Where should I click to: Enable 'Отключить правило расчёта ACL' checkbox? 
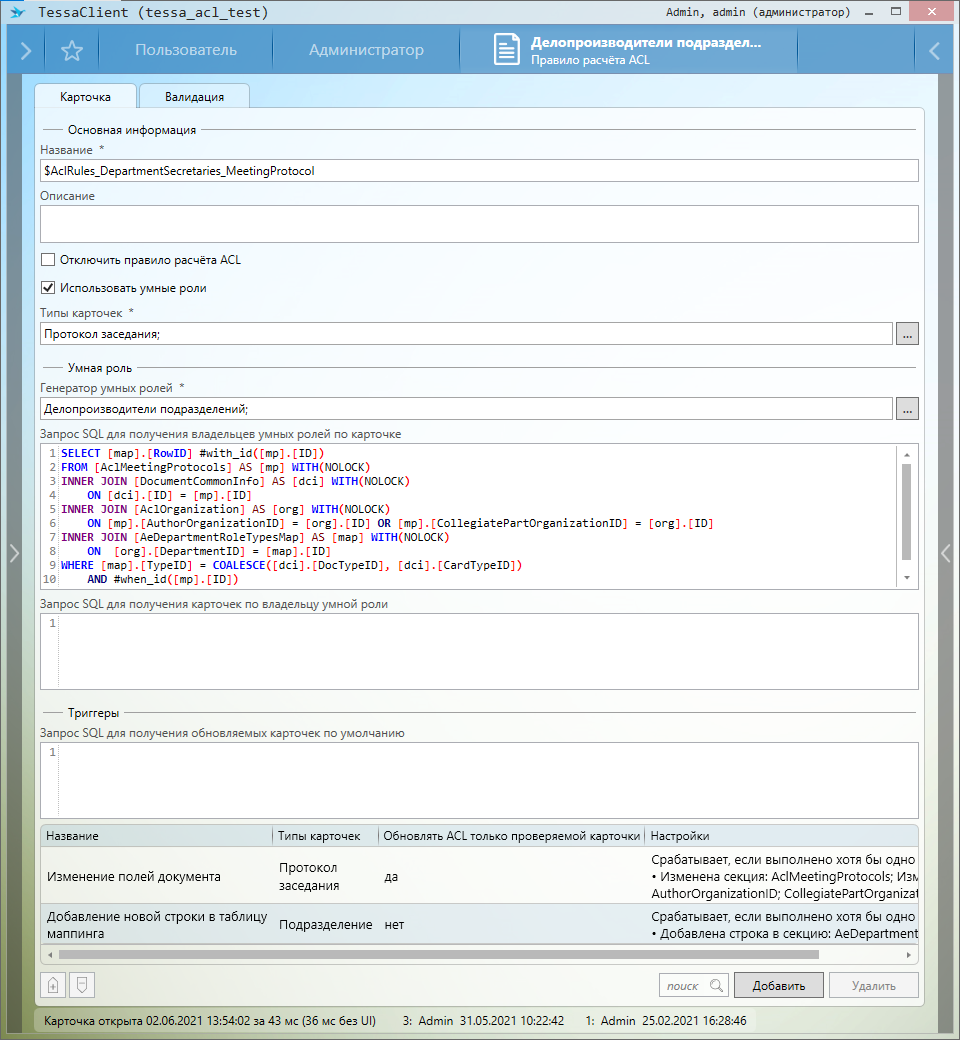point(48,260)
